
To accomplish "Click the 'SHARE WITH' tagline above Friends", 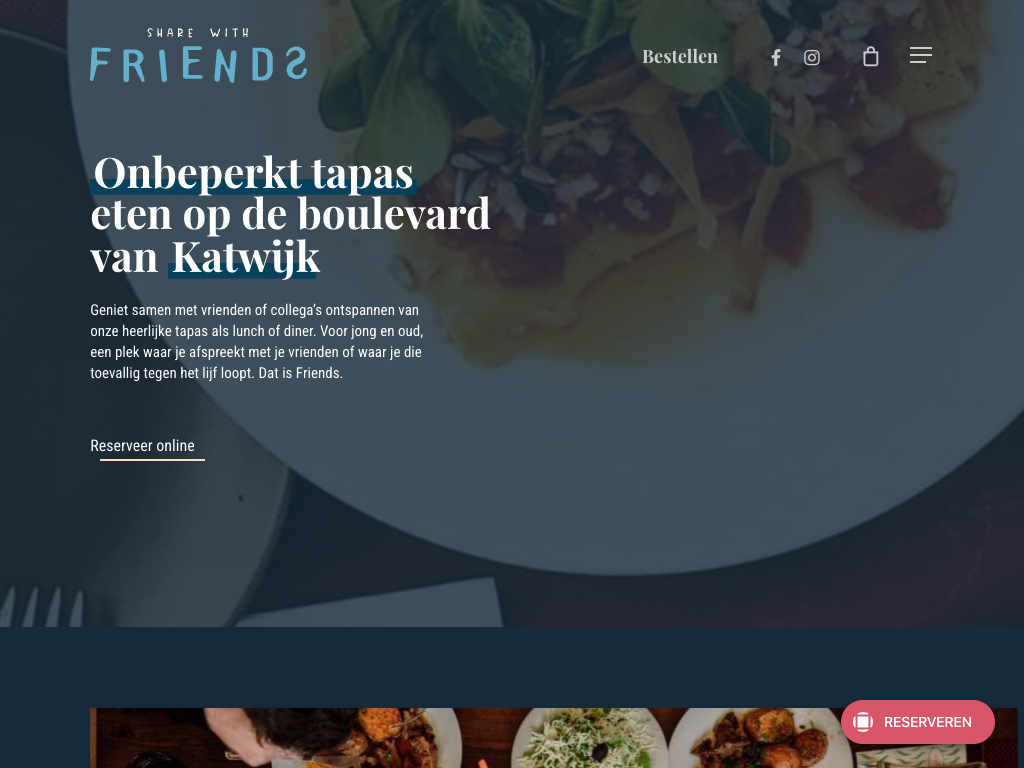I will (198, 33).
